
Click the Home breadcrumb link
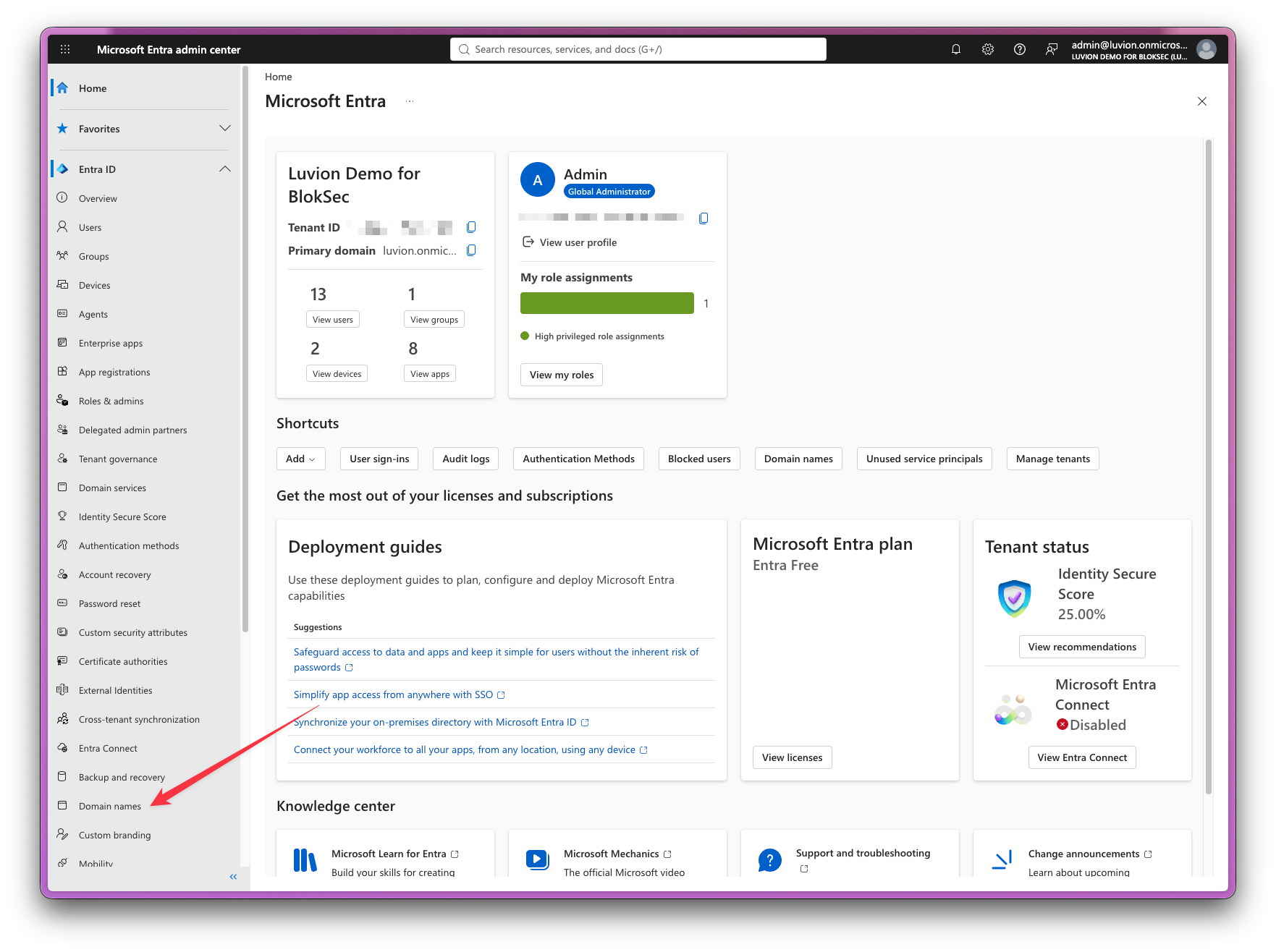coord(279,77)
